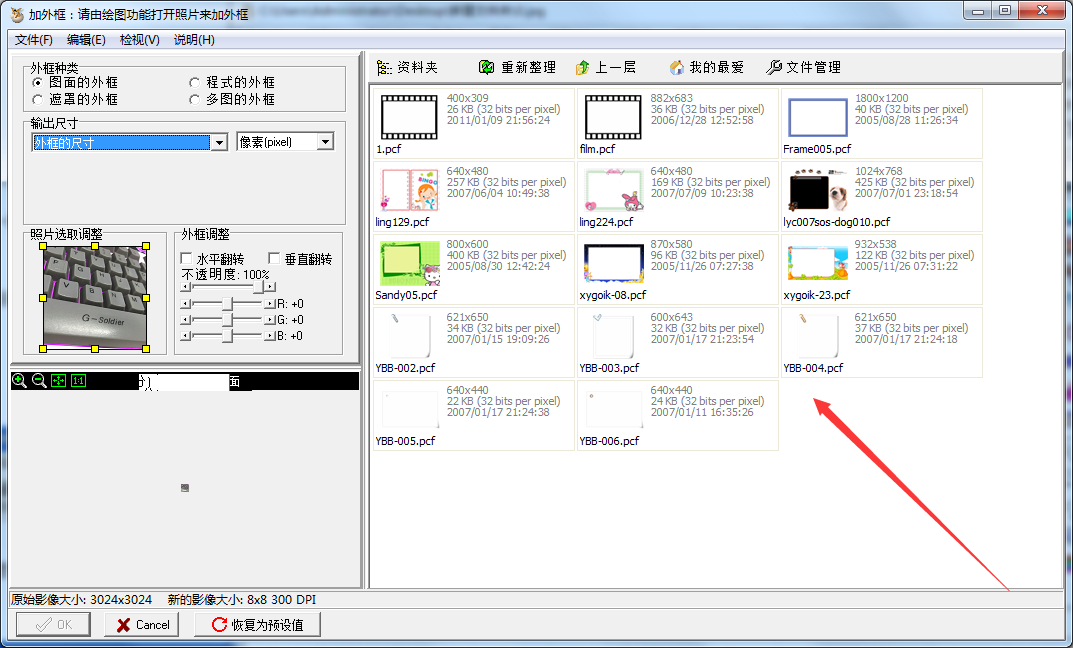Select the zoom-in magnifier icon
The image size is (1073, 648).
19,381
